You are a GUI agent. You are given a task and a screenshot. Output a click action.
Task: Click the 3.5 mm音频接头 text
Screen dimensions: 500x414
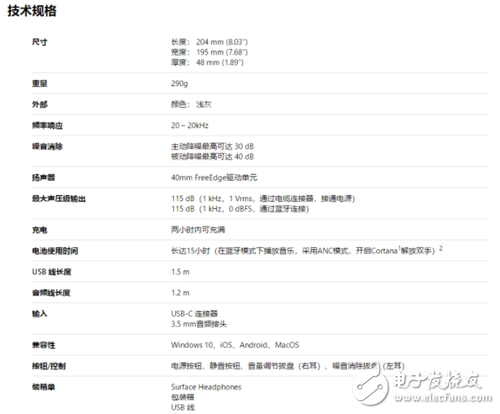[x=199, y=324]
